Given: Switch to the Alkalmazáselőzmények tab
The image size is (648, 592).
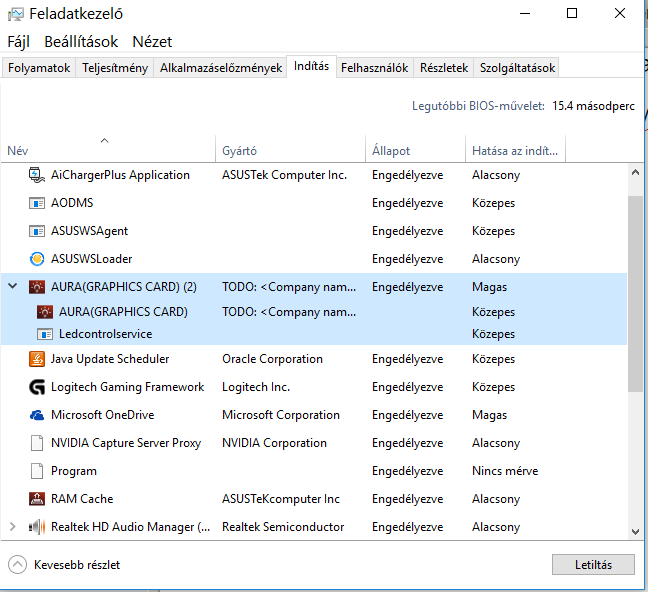Looking at the screenshot, I should 221,68.
